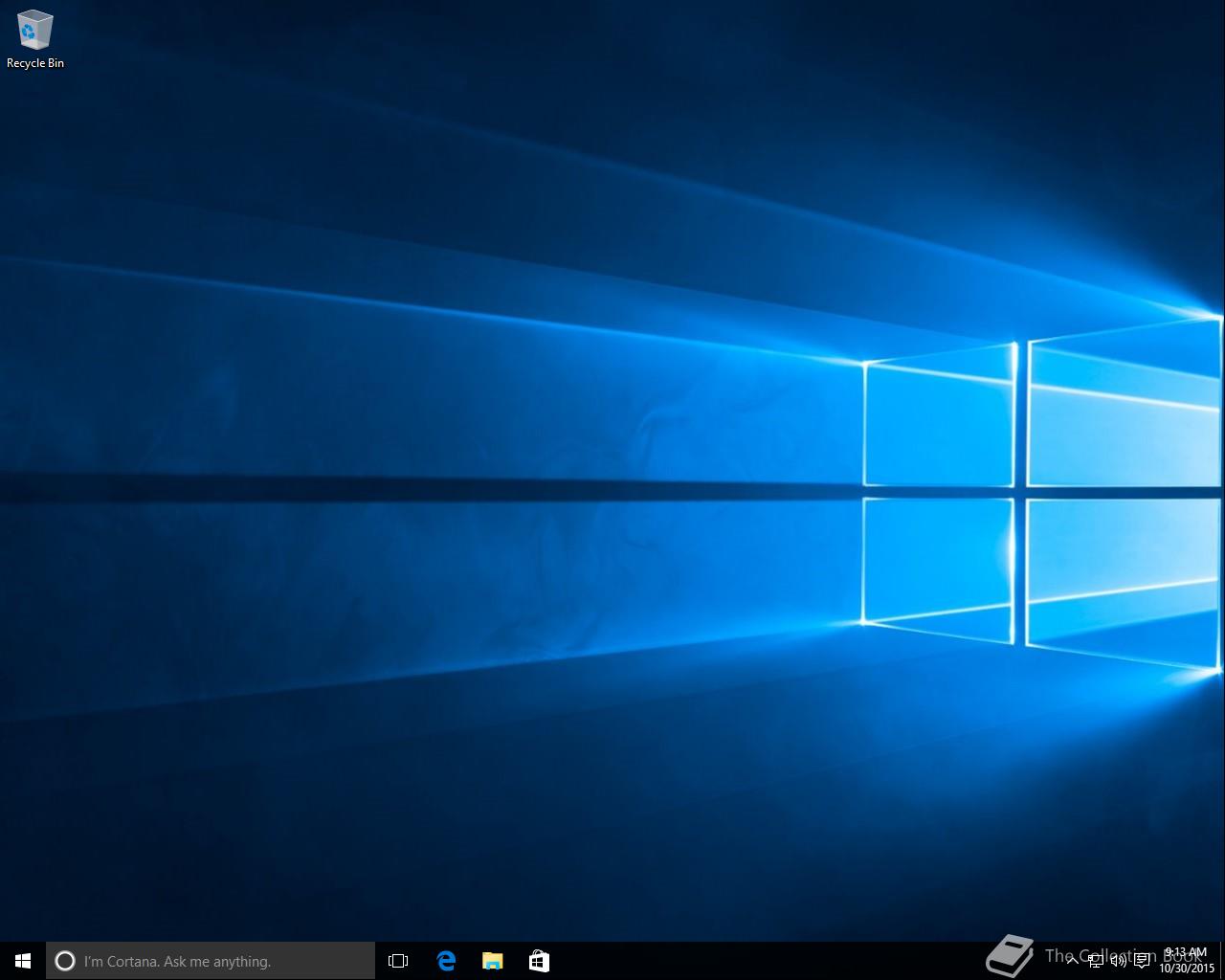Click the clock showing 9:13 AM
This screenshot has height=980, width=1225.
pos(1186,961)
